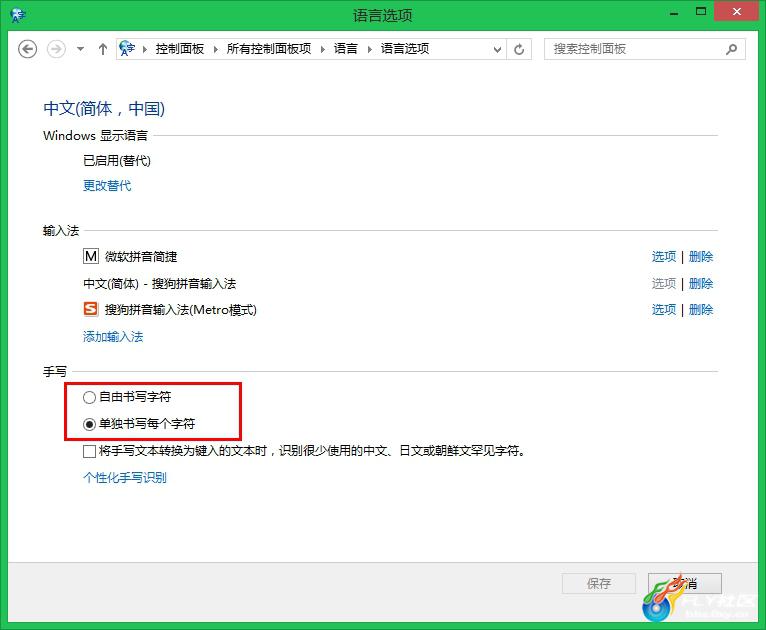The image size is (766, 630).
Task: Delete 中文(简体) - 搜狗拼音输入法 entry
Action: [x=701, y=283]
